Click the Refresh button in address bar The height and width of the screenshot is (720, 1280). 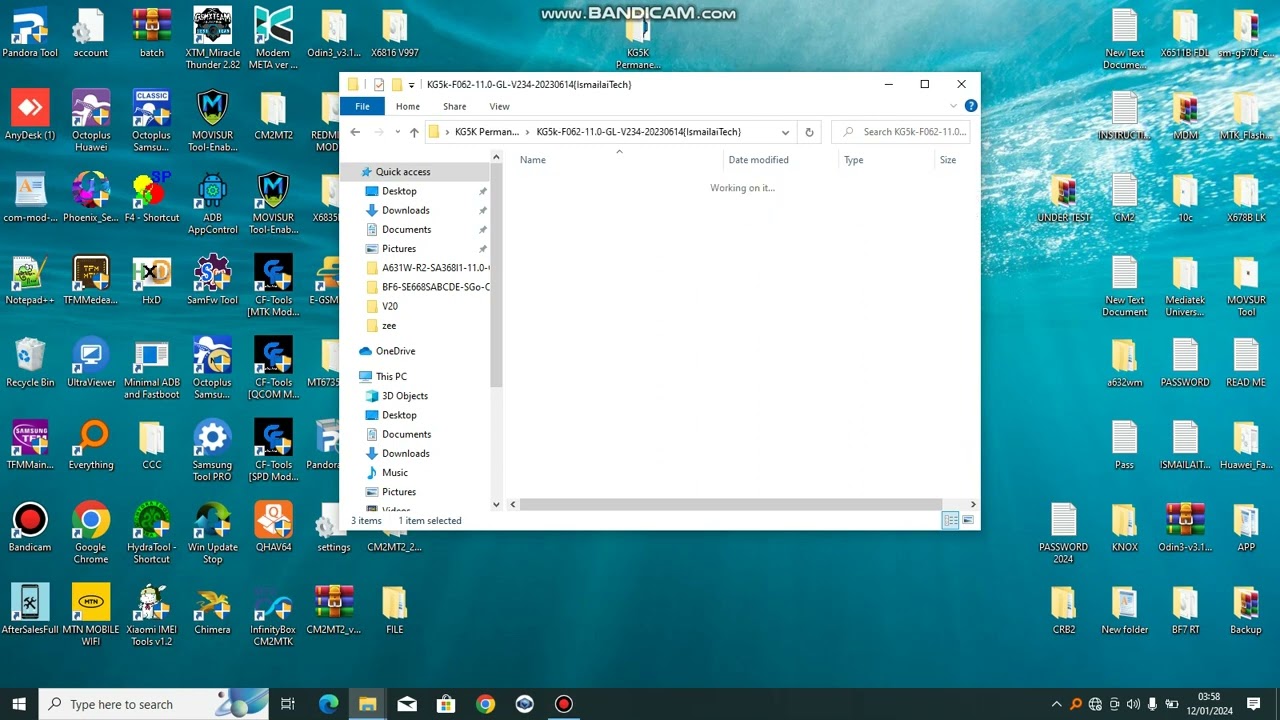pyautogui.click(x=809, y=132)
